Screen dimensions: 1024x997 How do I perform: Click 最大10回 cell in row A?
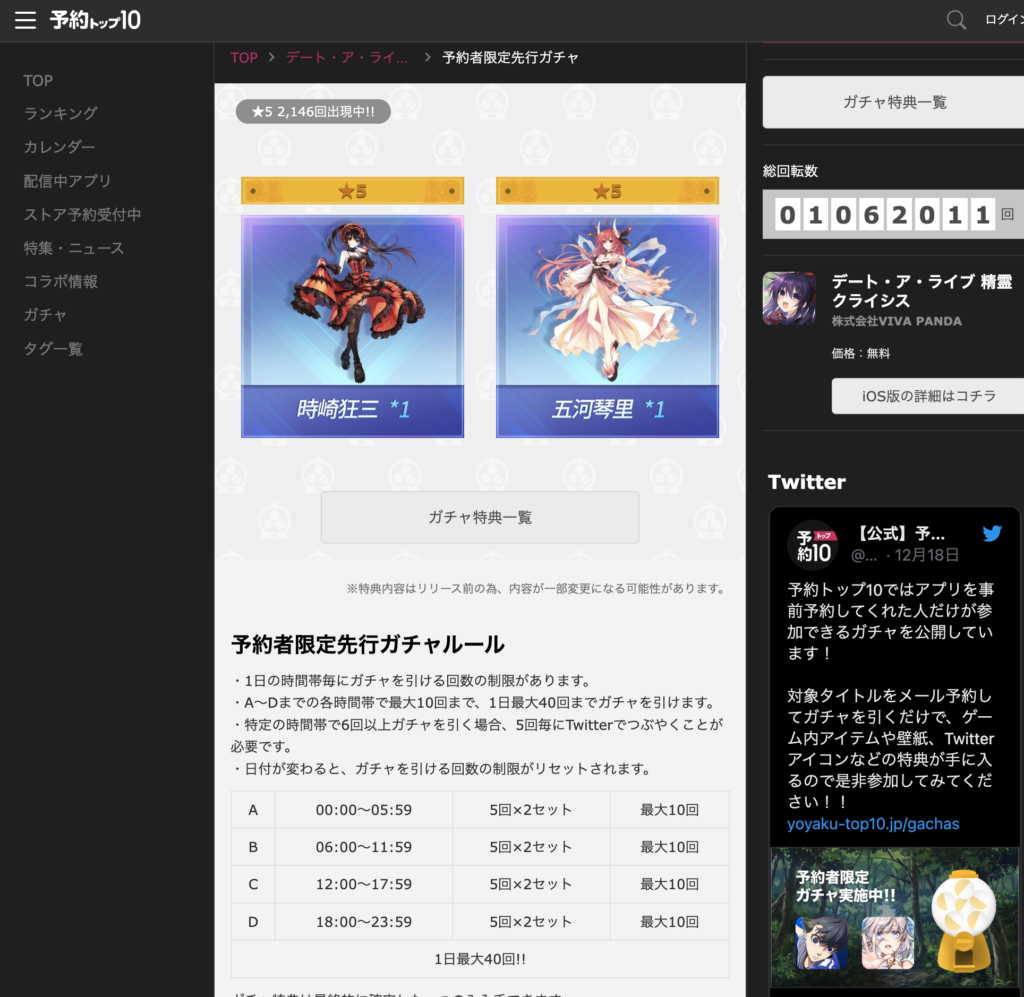click(x=669, y=810)
